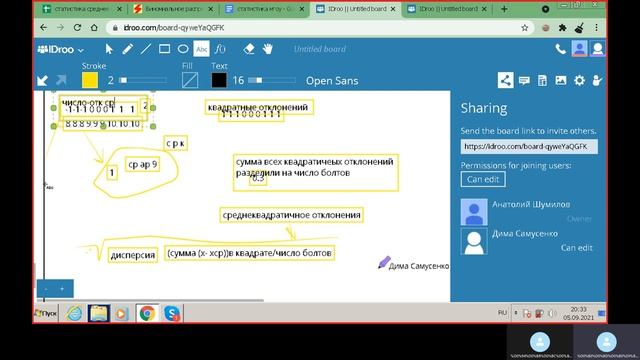Open the calculator icon

(x=542, y=80)
